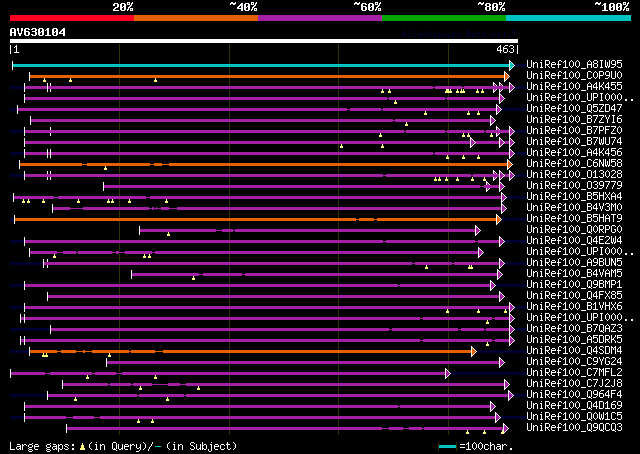Image resolution: width=640 pixels, height=454 pixels.
Task: Click the UniRef100_B4VAM5 label
Action: 574,274
